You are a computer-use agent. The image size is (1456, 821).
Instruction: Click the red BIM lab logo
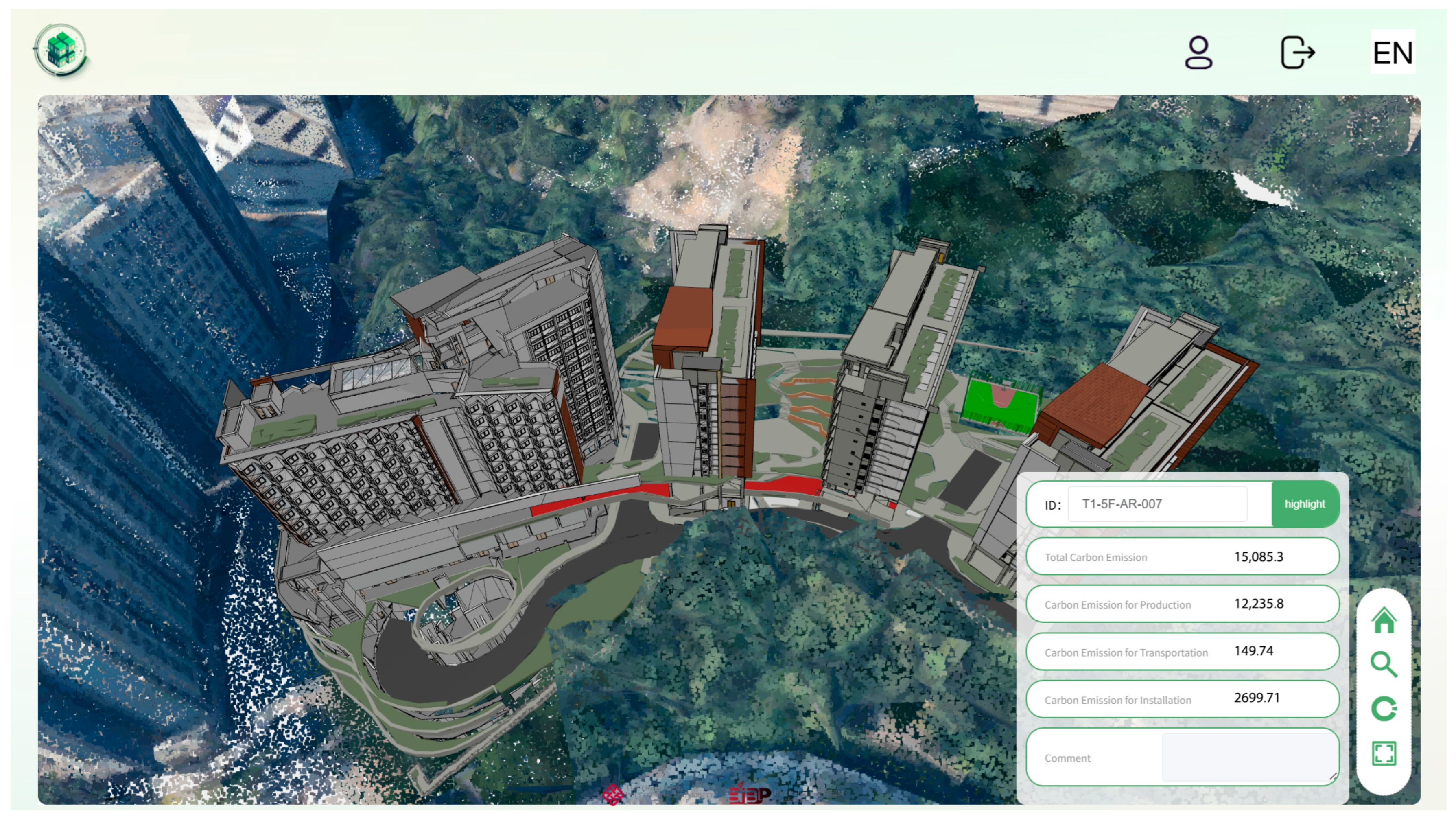pos(750,795)
